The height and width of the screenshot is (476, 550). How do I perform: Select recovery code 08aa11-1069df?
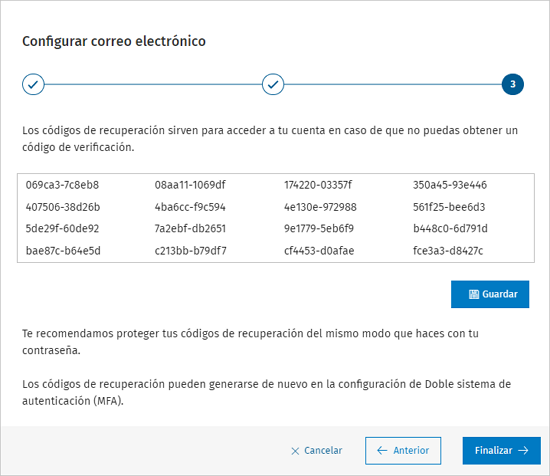click(190, 185)
